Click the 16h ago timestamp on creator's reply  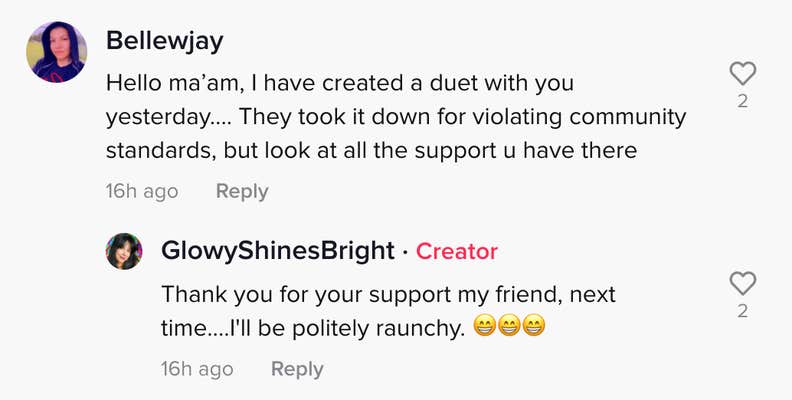197,369
